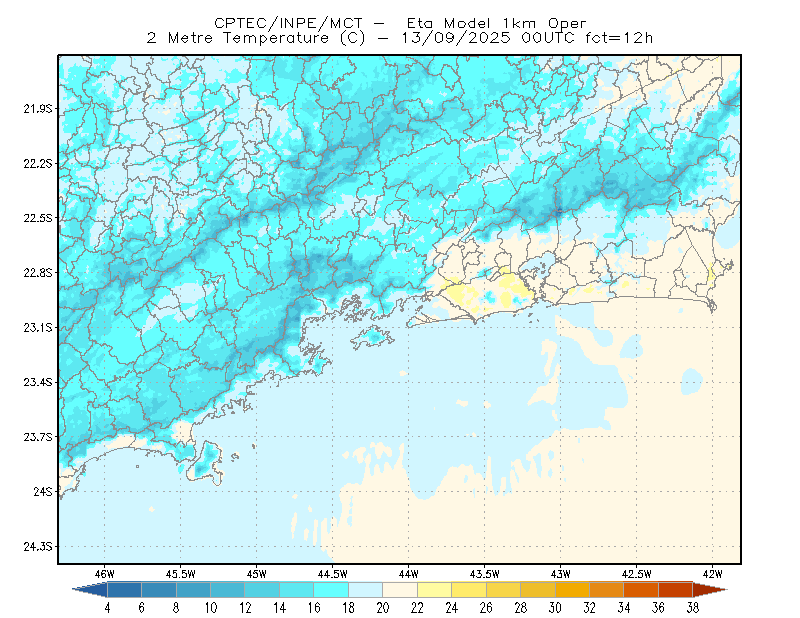Click the 43.5W longitude label

tap(485, 574)
